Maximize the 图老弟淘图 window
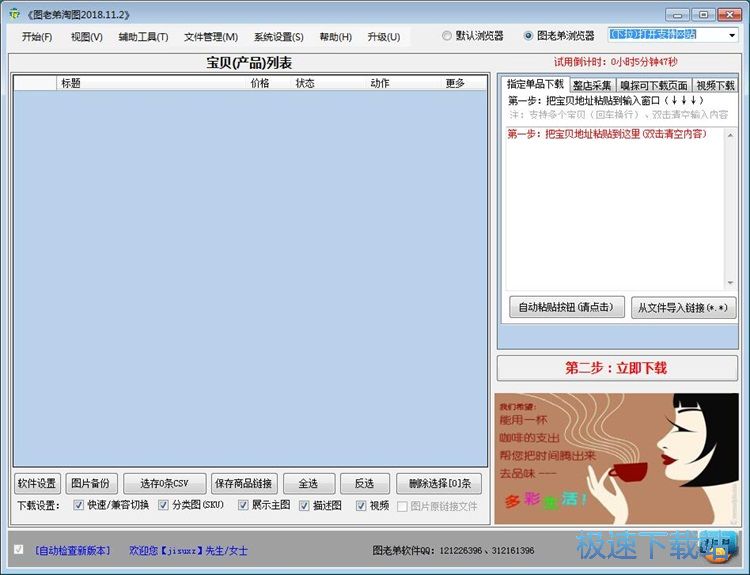The image size is (750, 575). click(703, 15)
